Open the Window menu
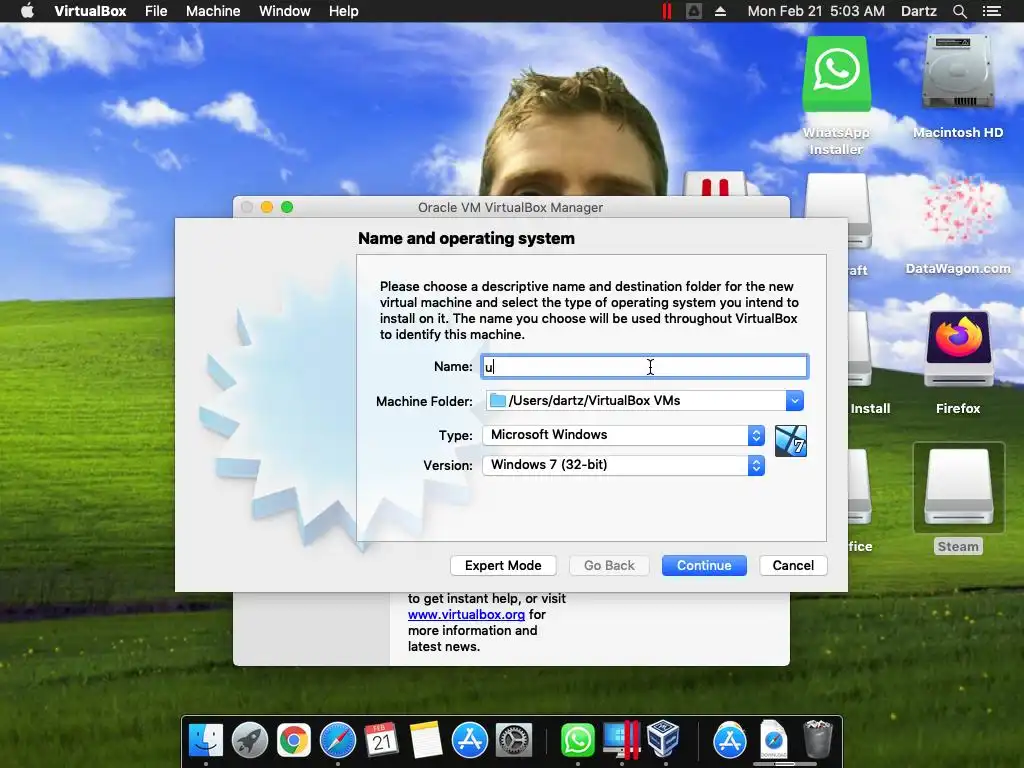The width and height of the screenshot is (1024, 768). pos(285,11)
